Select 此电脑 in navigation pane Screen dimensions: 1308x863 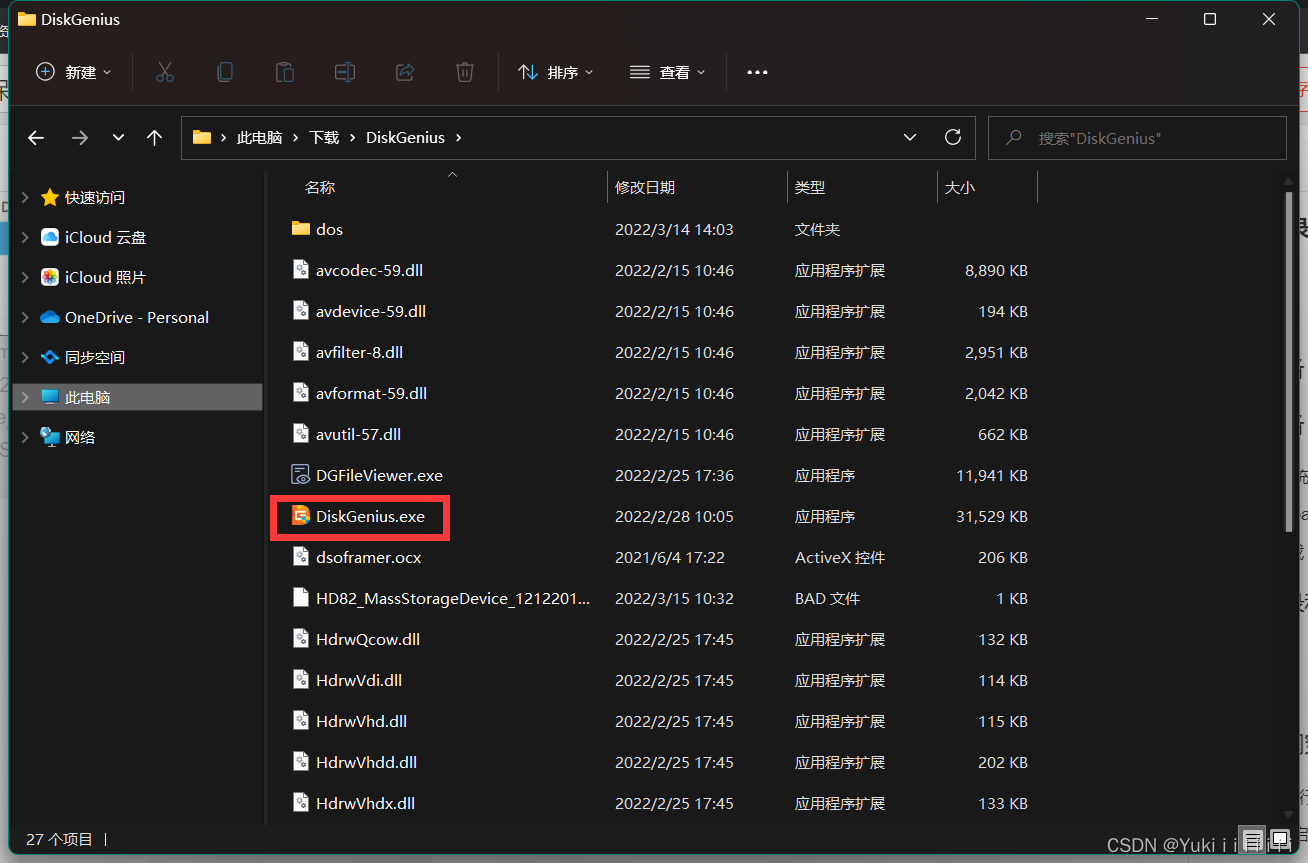click(x=137, y=397)
